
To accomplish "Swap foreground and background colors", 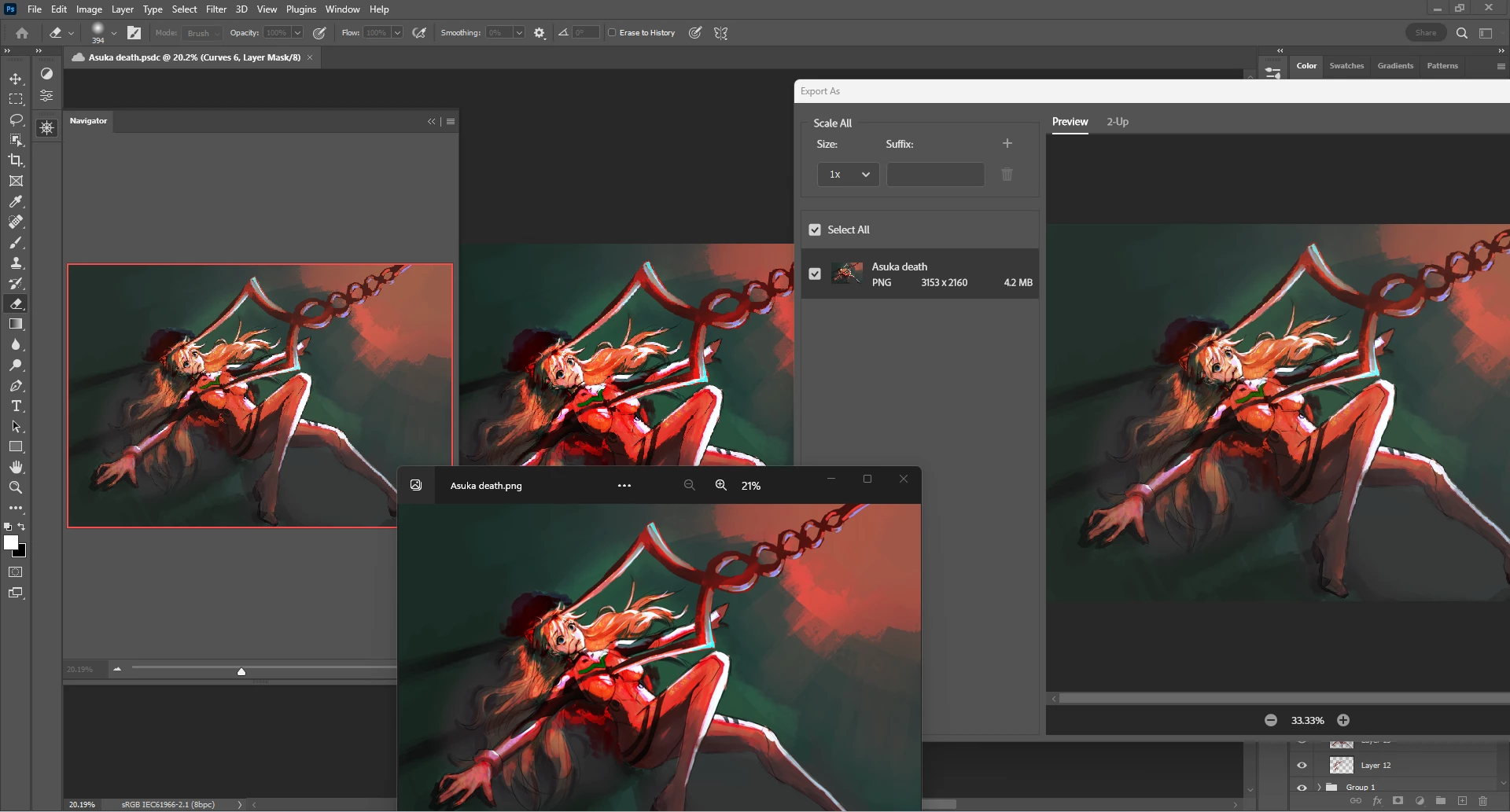I will [22, 527].
